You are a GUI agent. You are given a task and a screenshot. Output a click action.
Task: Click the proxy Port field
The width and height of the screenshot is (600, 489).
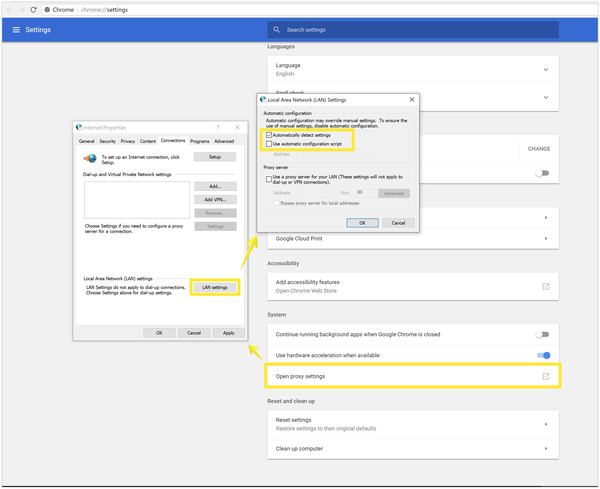[x=365, y=192]
